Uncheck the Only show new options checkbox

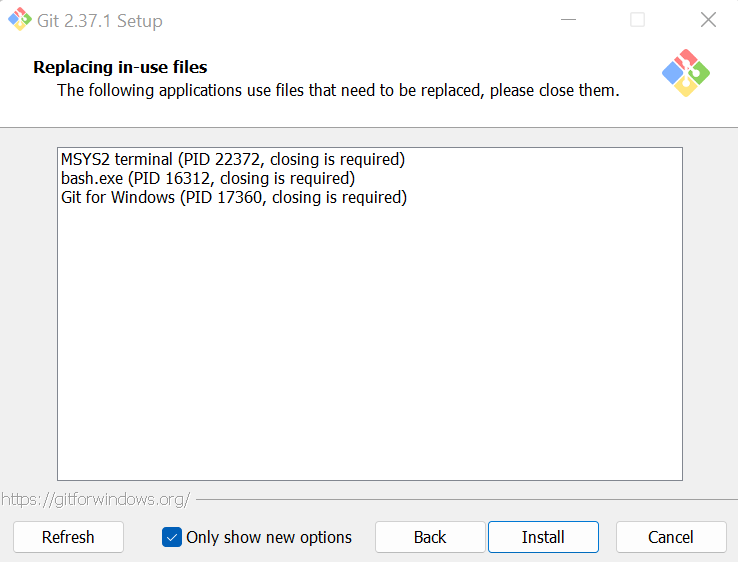coord(172,537)
